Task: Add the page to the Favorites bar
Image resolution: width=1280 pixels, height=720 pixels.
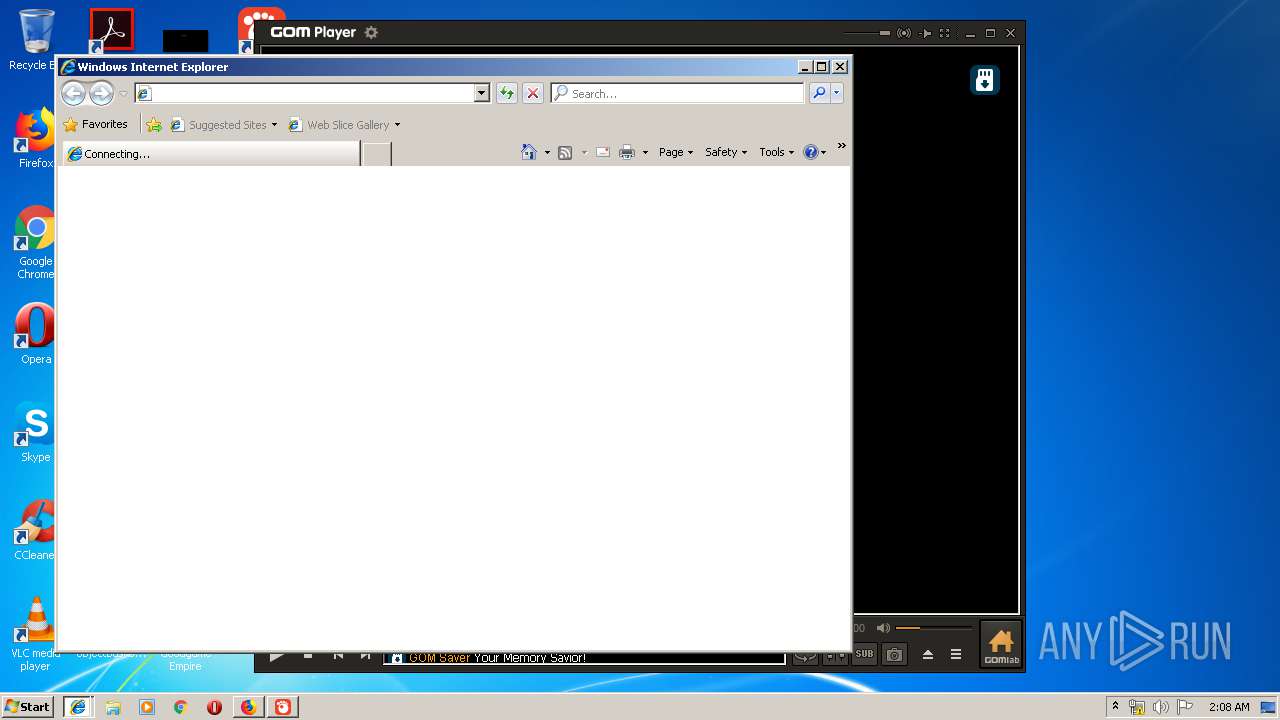Action: pos(154,125)
